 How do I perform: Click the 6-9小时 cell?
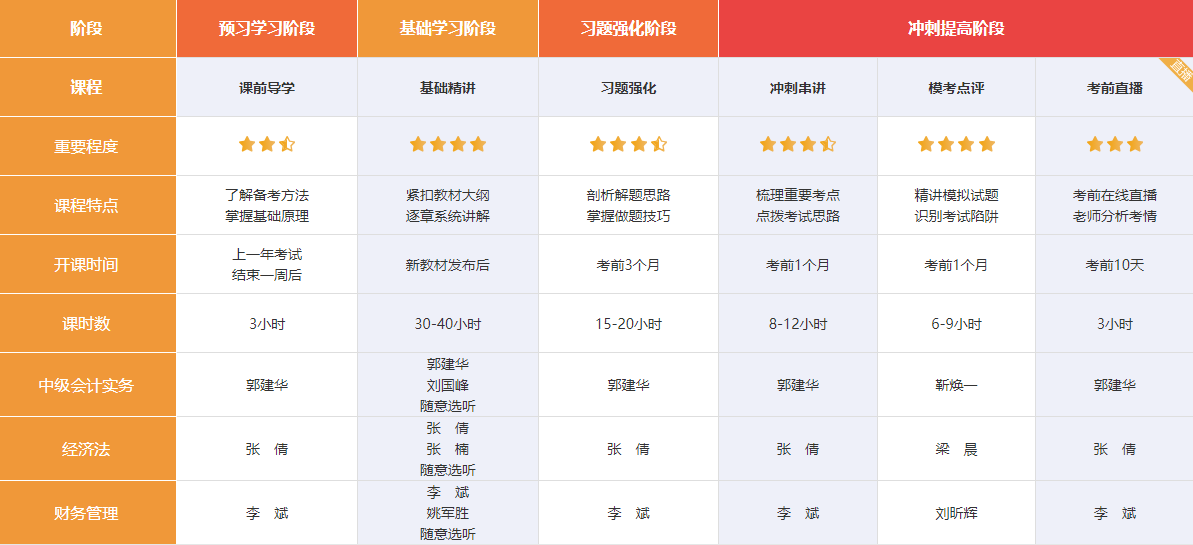click(956, 323)
